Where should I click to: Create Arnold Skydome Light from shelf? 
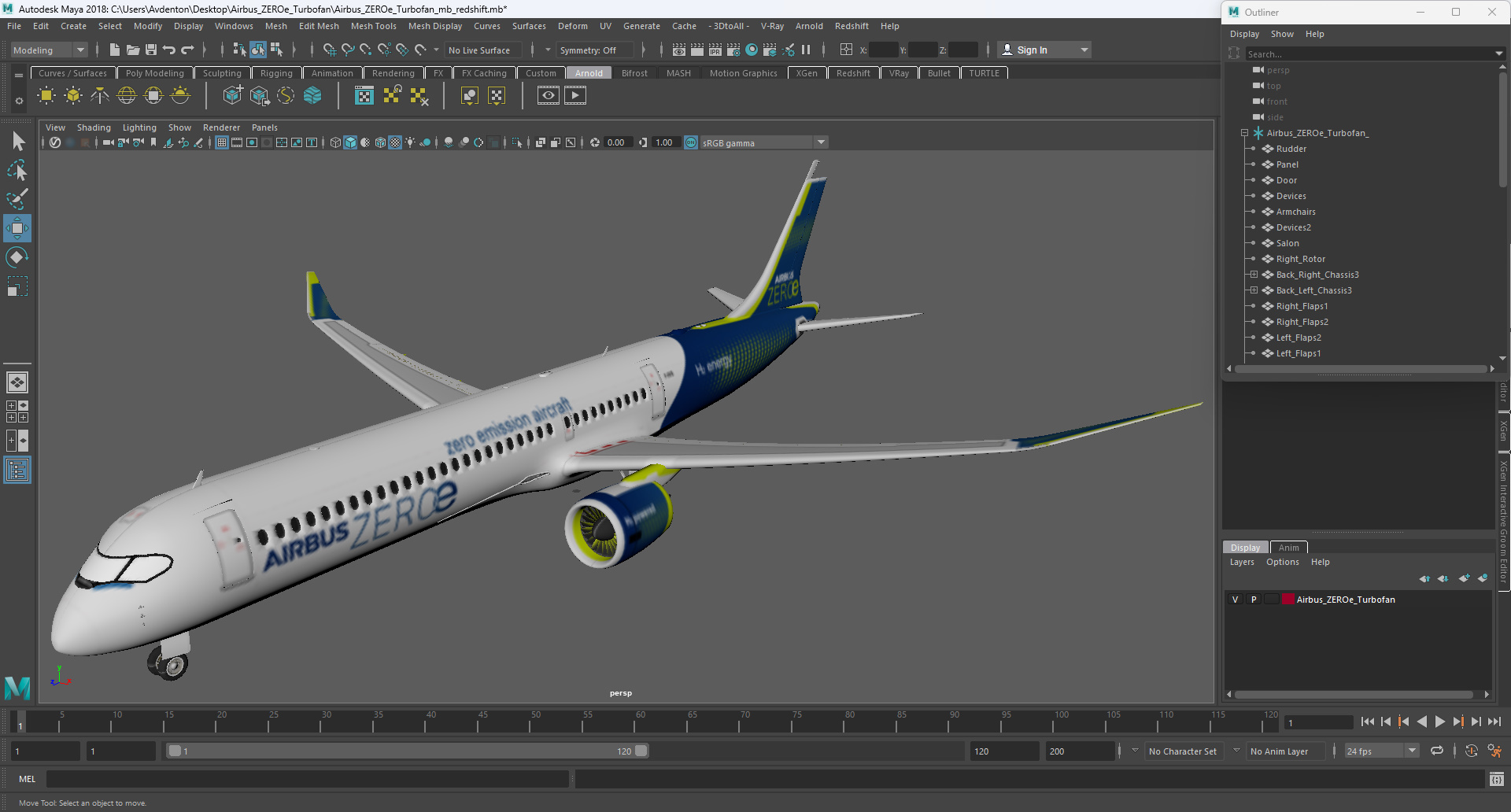pyautogui.click(x=127, y=96)
